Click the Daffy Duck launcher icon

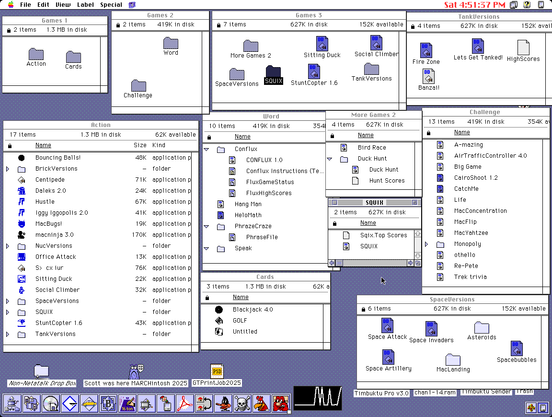[223, 403]
